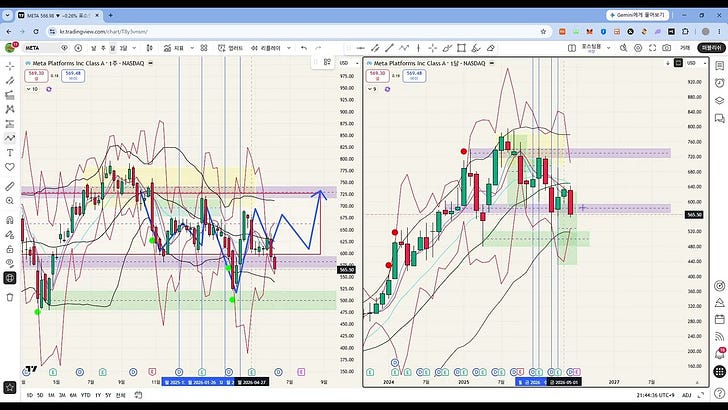Image resolution: width=728 pixels, height=410 pixels.
Task: Click the Alert (얼러트) button
Action: pos(230,48)
